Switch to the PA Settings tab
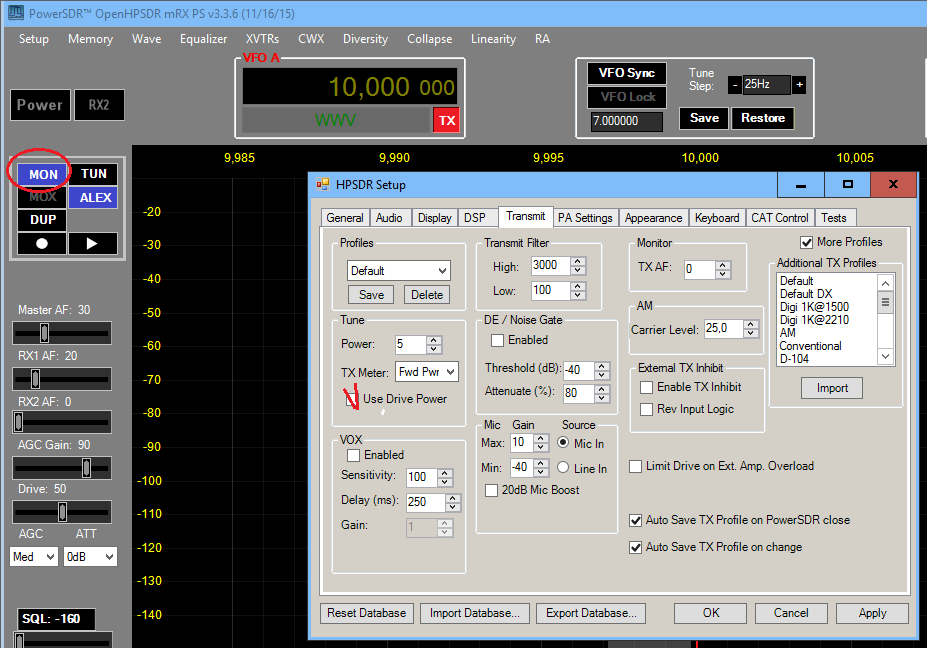 coord(585,218)
